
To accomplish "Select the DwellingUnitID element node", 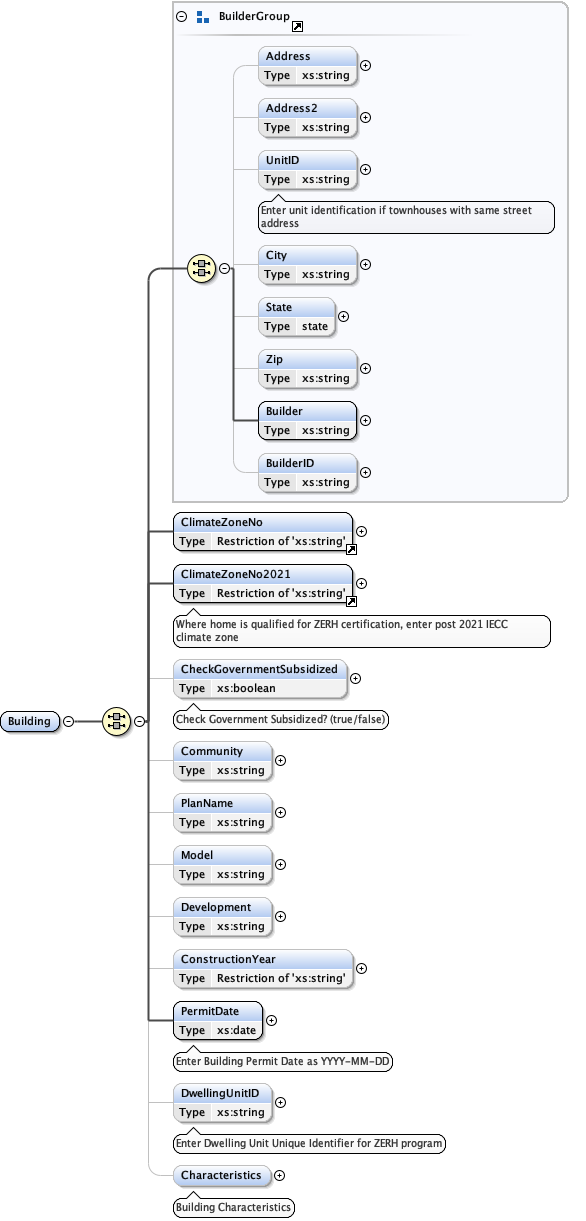I will [x=222, y=1103].
